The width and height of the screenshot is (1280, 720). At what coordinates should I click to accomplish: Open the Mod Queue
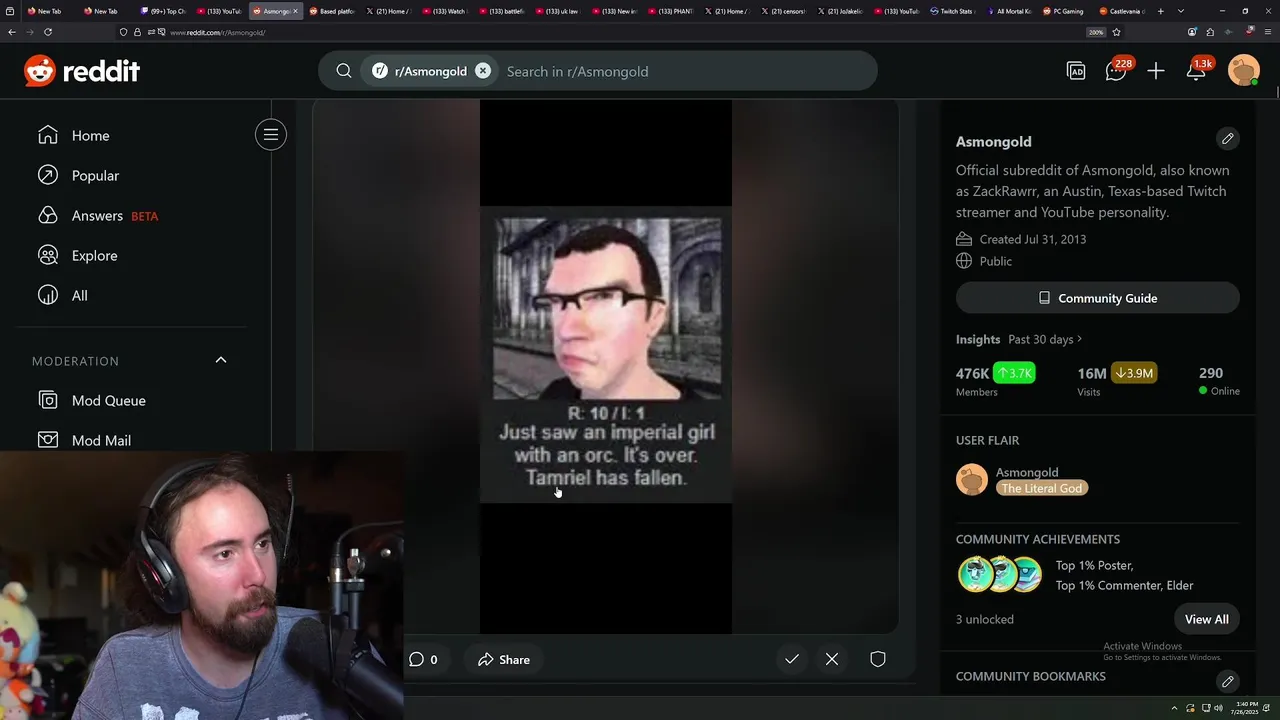tap(108, 400)
